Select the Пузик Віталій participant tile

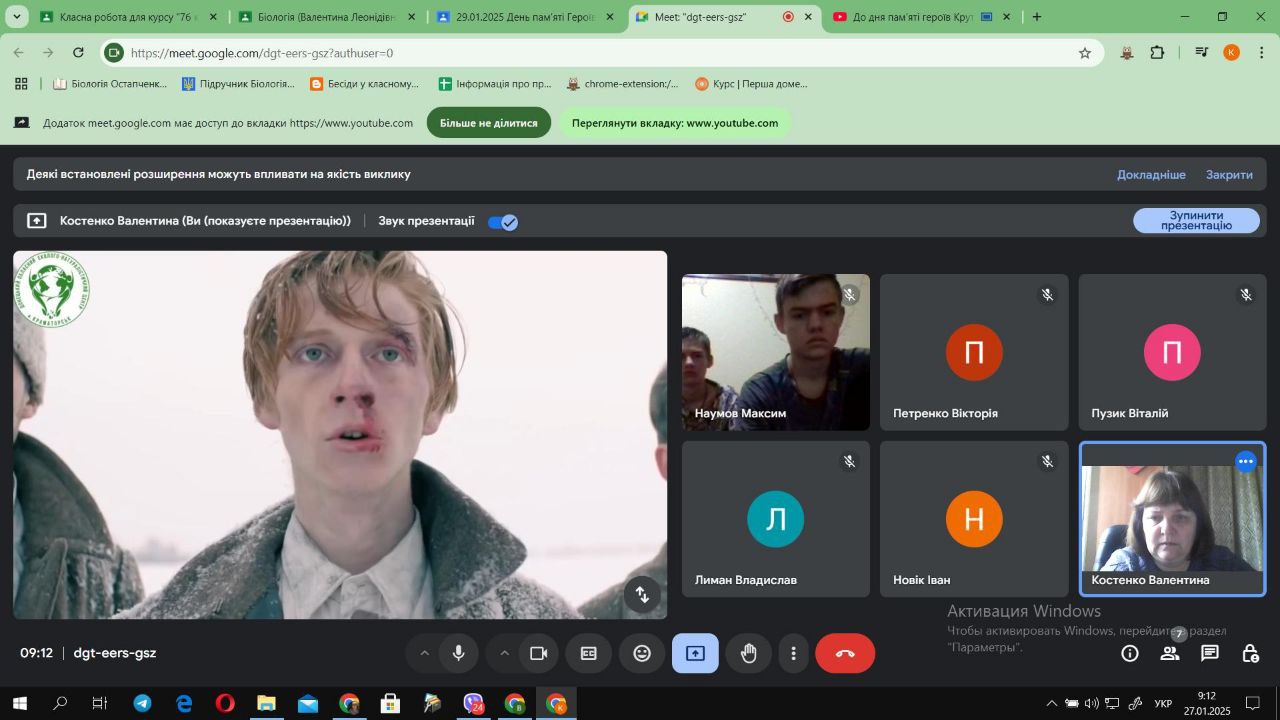[1172, 352]
